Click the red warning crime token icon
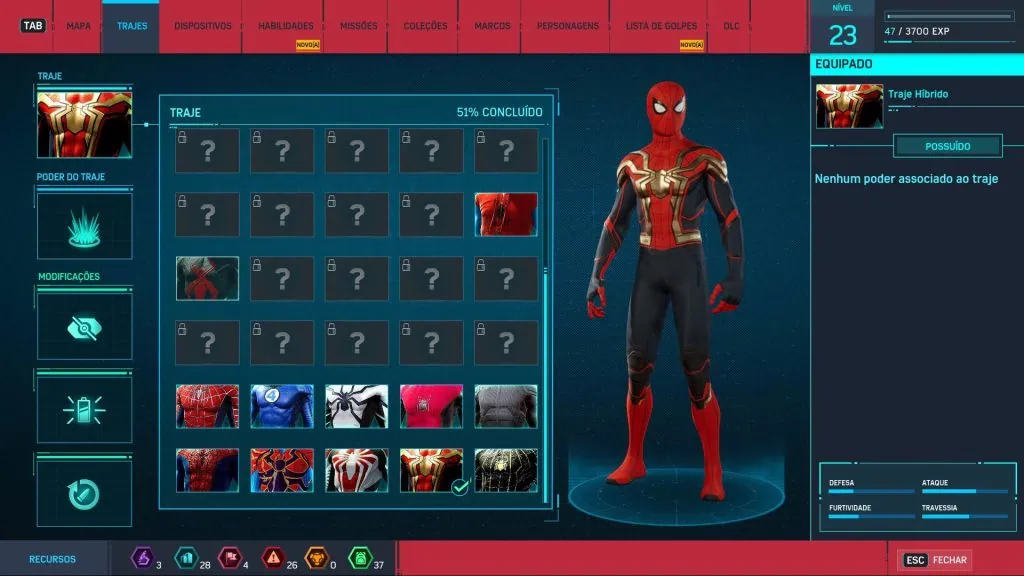Image resolution: width=1024 pixels, height=576 pixels. [273, 558]
